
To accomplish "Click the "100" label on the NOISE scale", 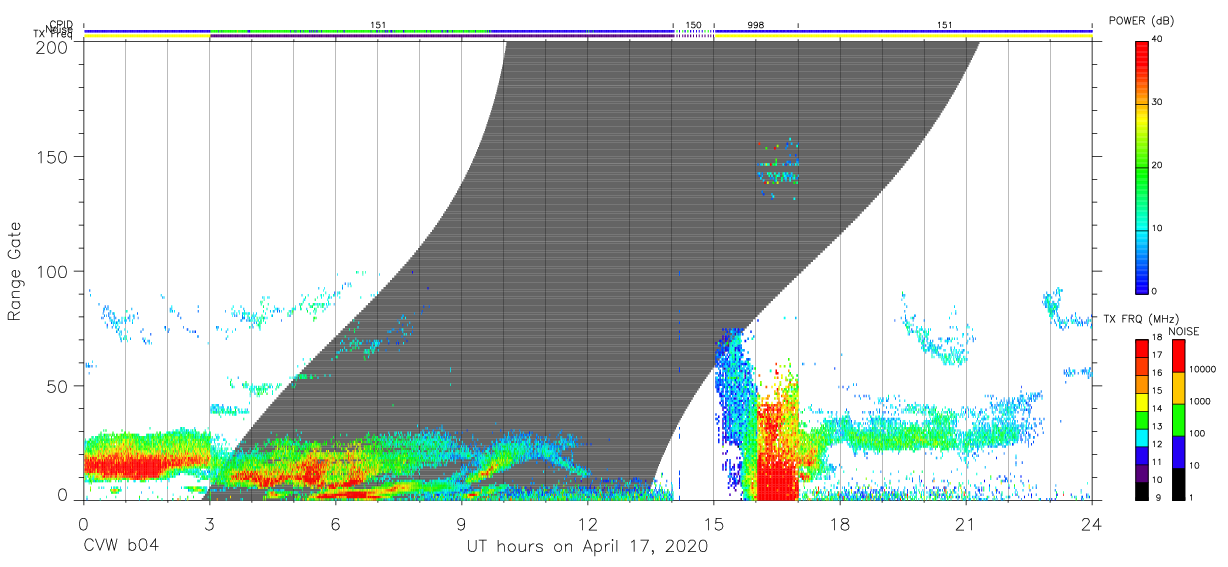I will pyautogui.click(x=1198, y=434).
